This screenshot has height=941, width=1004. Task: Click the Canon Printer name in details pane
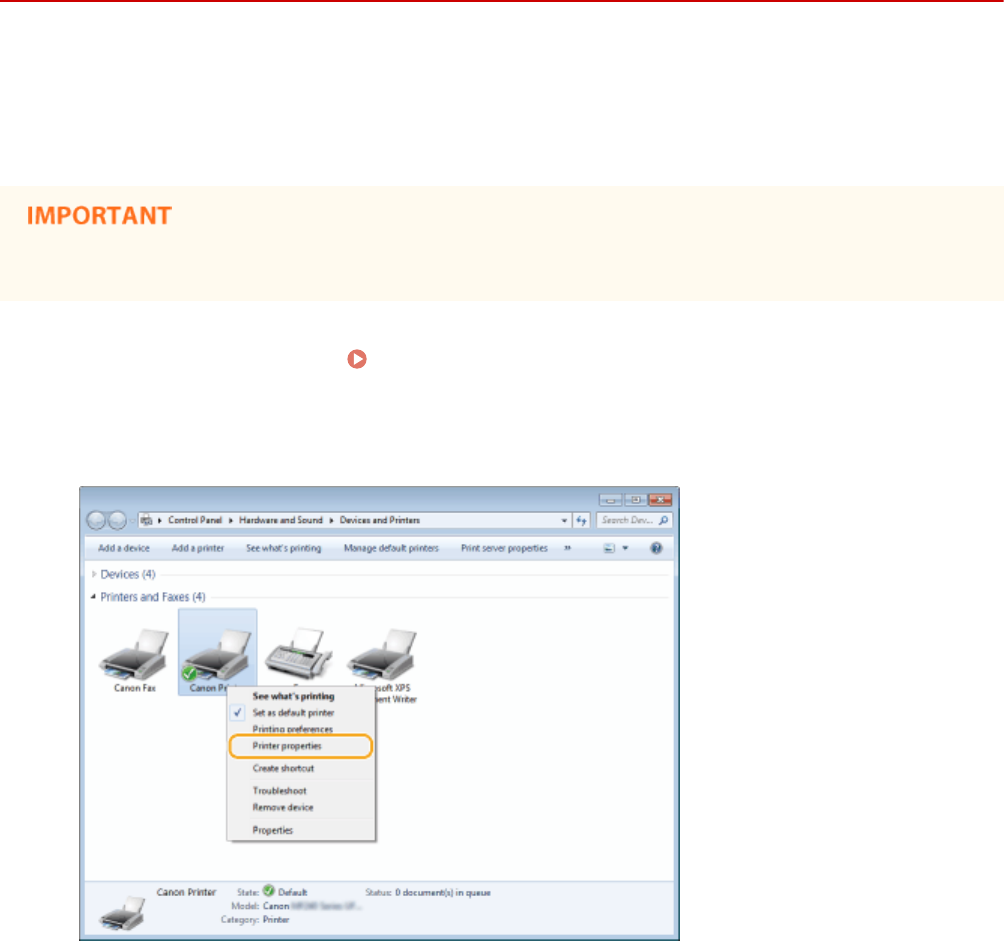[186, 892]
